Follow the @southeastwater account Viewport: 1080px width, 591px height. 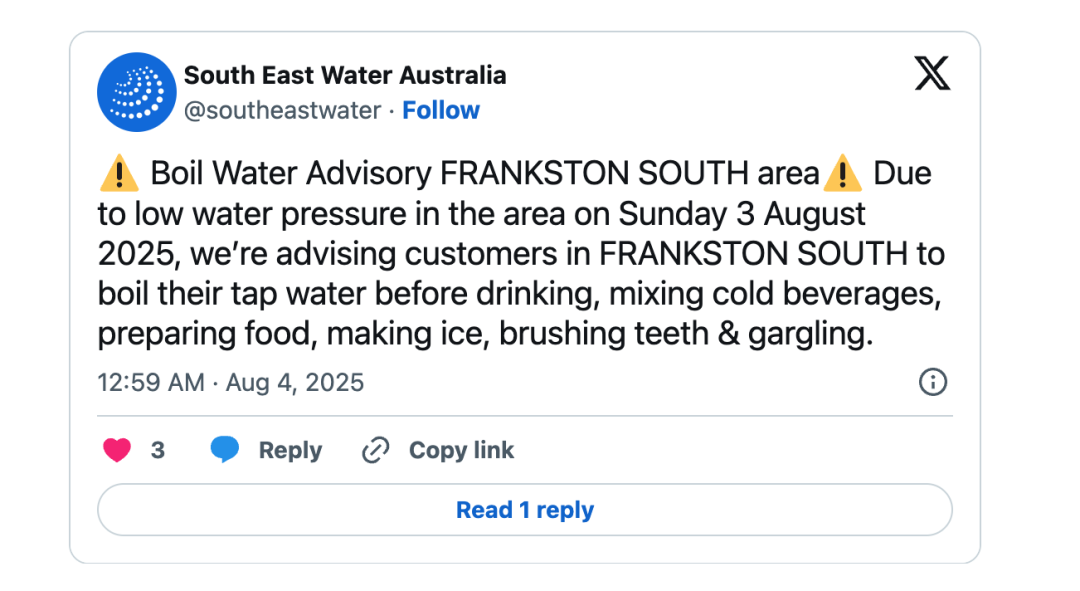tap(441, 110)
